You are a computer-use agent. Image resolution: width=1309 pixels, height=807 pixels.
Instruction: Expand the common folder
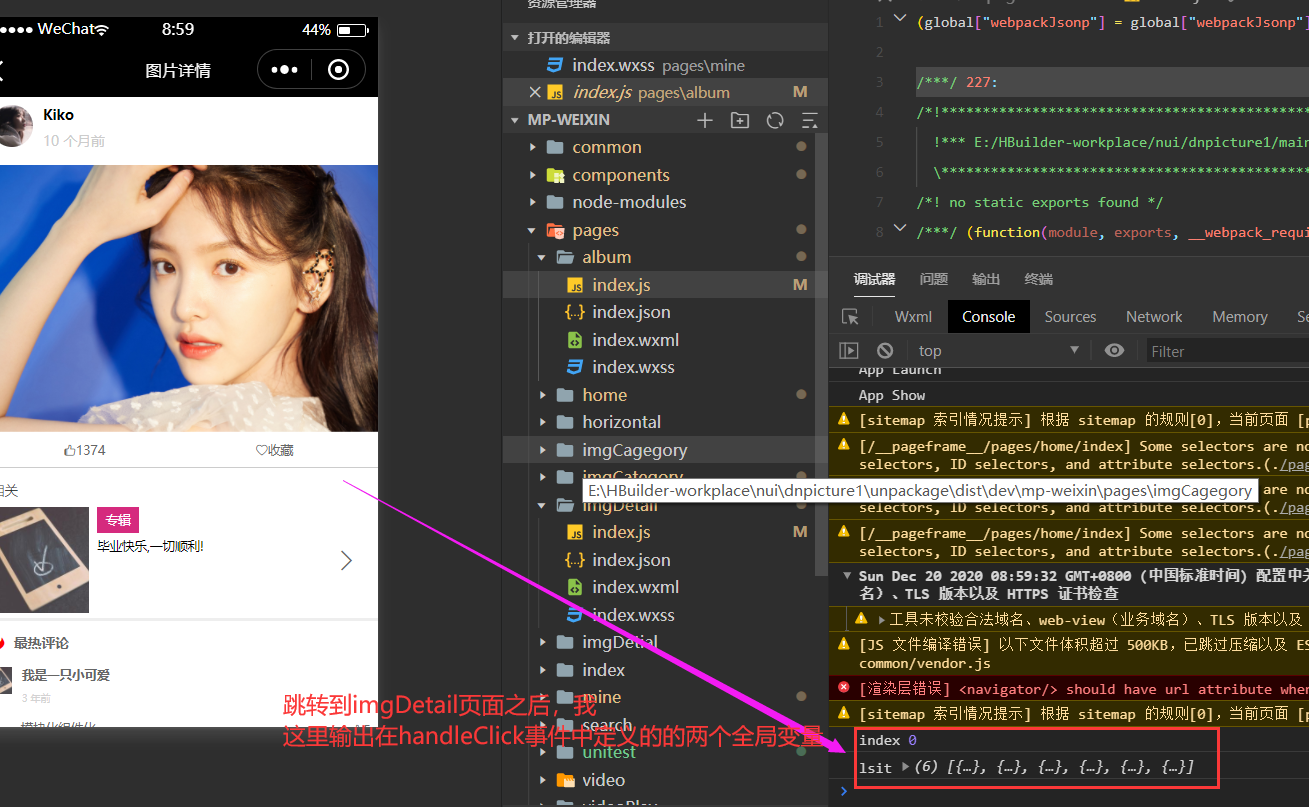point(533,147)
